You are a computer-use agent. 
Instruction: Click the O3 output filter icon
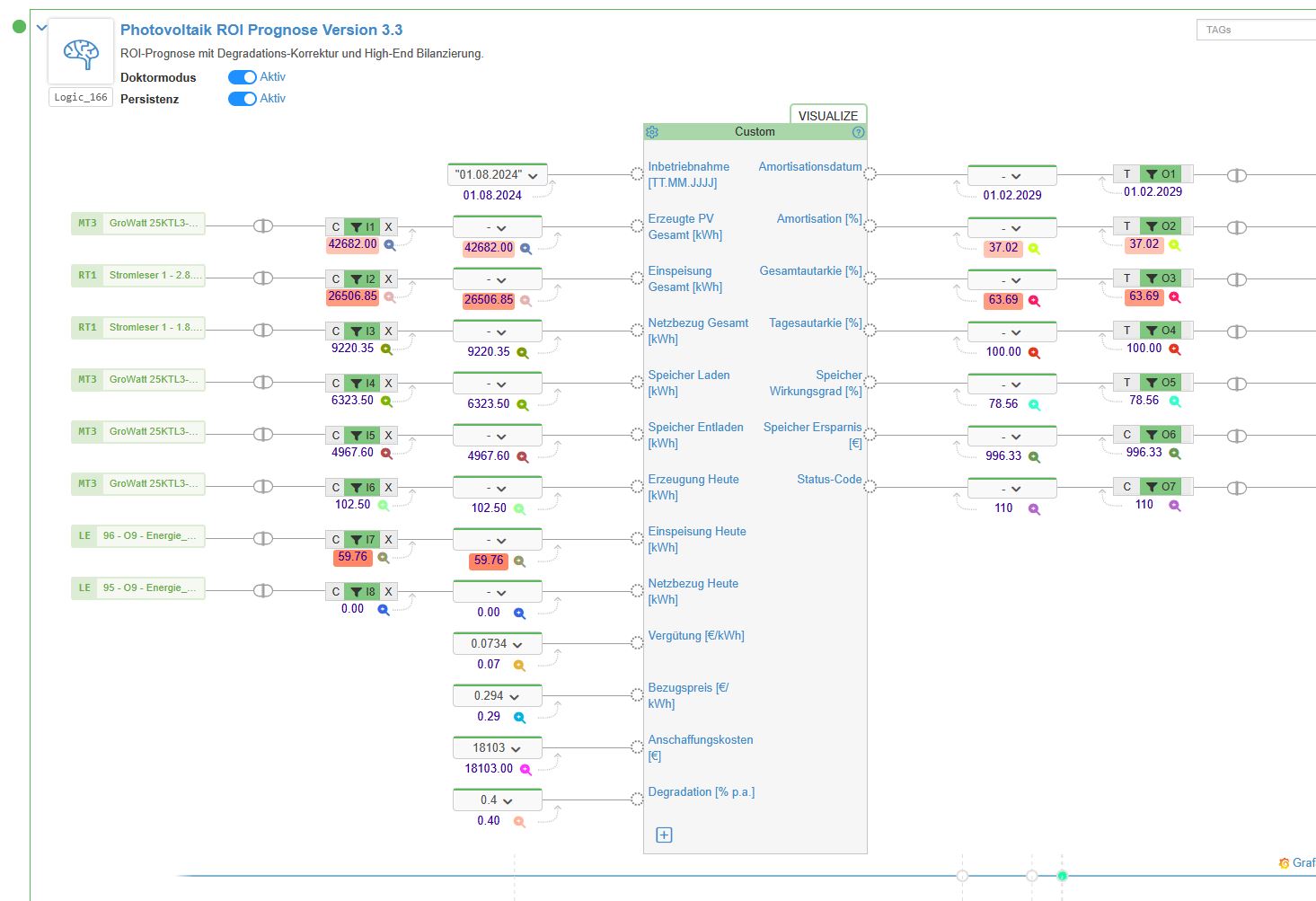1152,278
